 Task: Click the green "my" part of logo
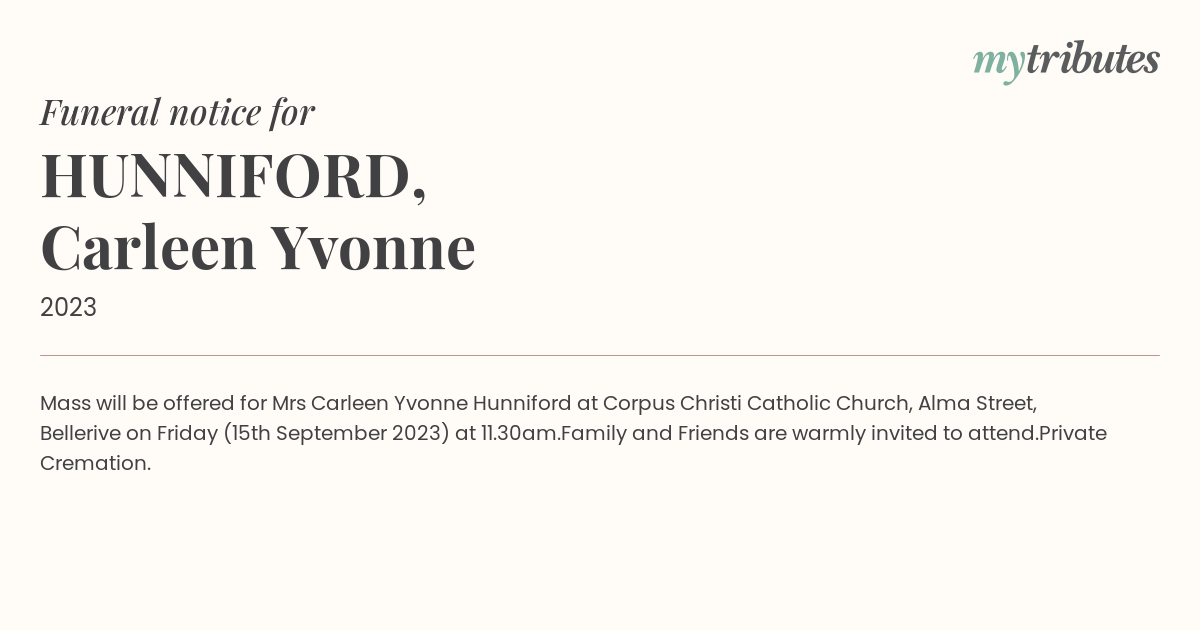click(999, 64)
